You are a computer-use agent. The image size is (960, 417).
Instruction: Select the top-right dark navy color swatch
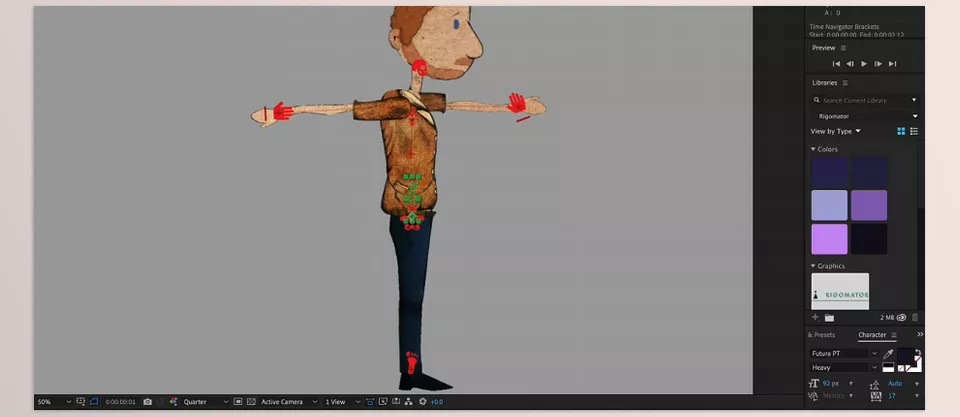coord(869,172)
